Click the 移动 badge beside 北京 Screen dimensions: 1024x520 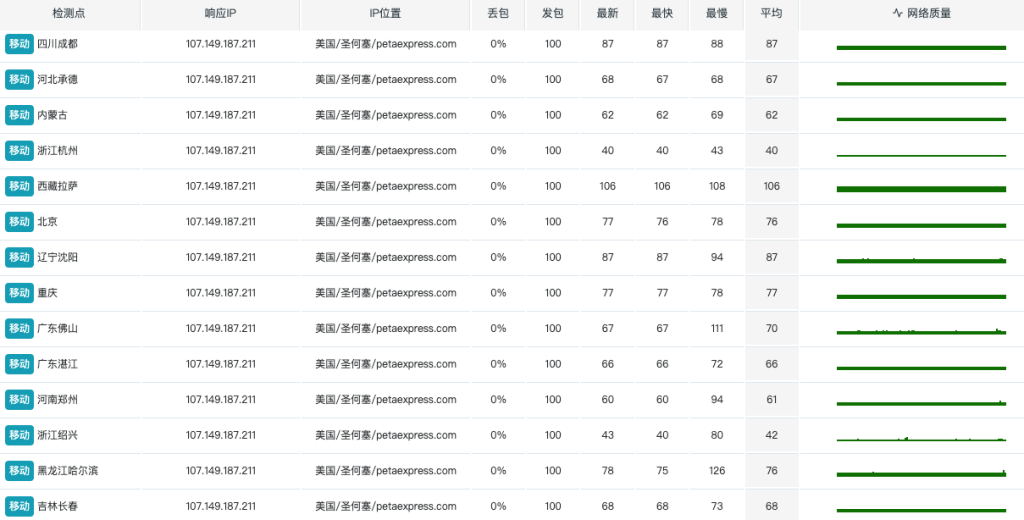[19, 222]
